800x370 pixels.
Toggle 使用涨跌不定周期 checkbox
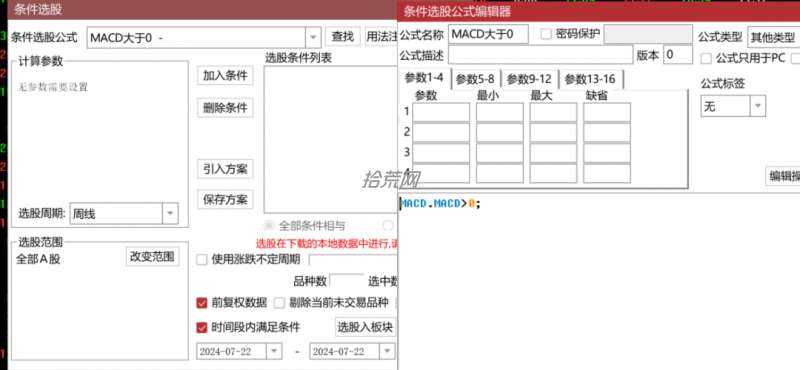[x=202, y=260]
